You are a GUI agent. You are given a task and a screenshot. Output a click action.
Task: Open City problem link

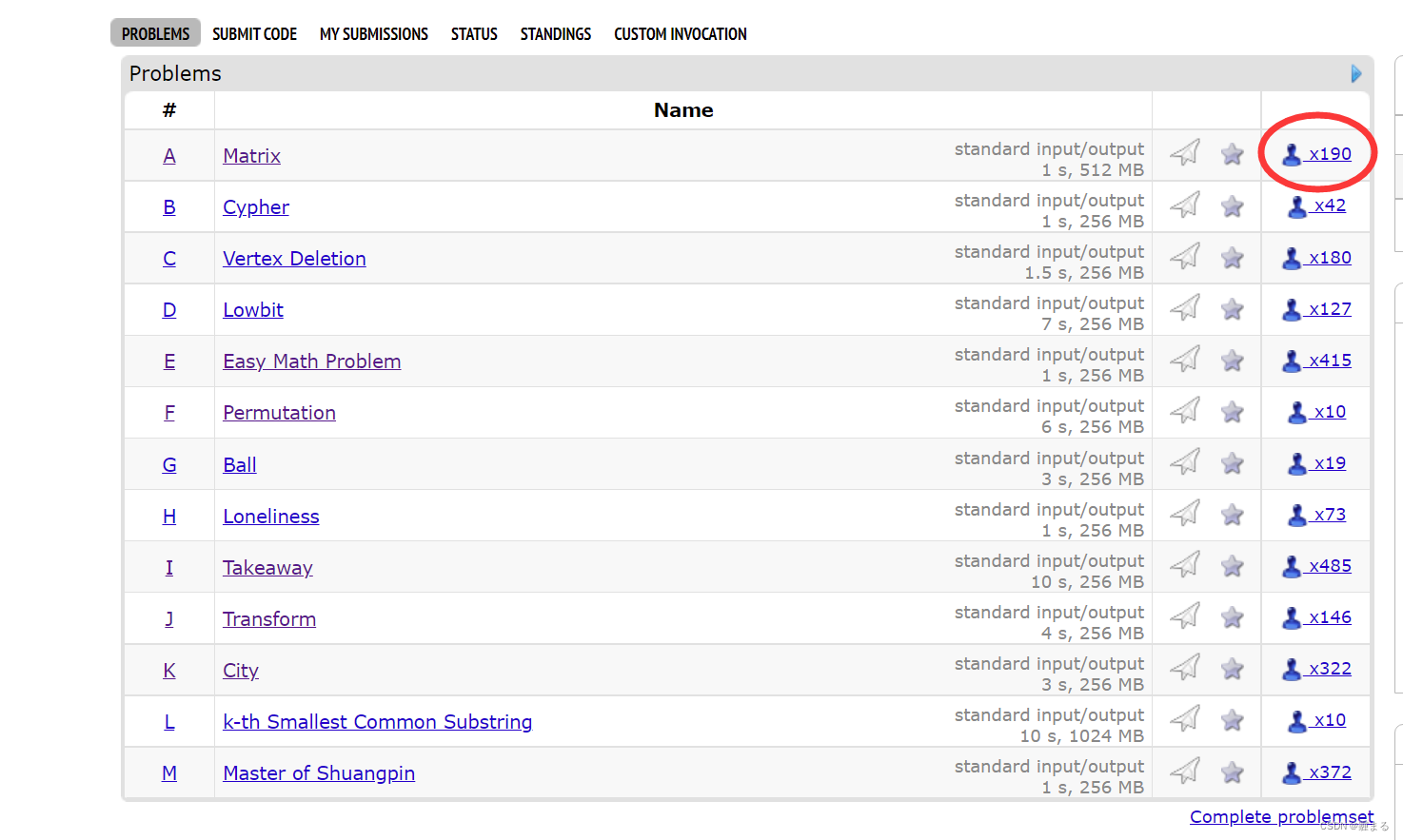(x=241, y=671)
